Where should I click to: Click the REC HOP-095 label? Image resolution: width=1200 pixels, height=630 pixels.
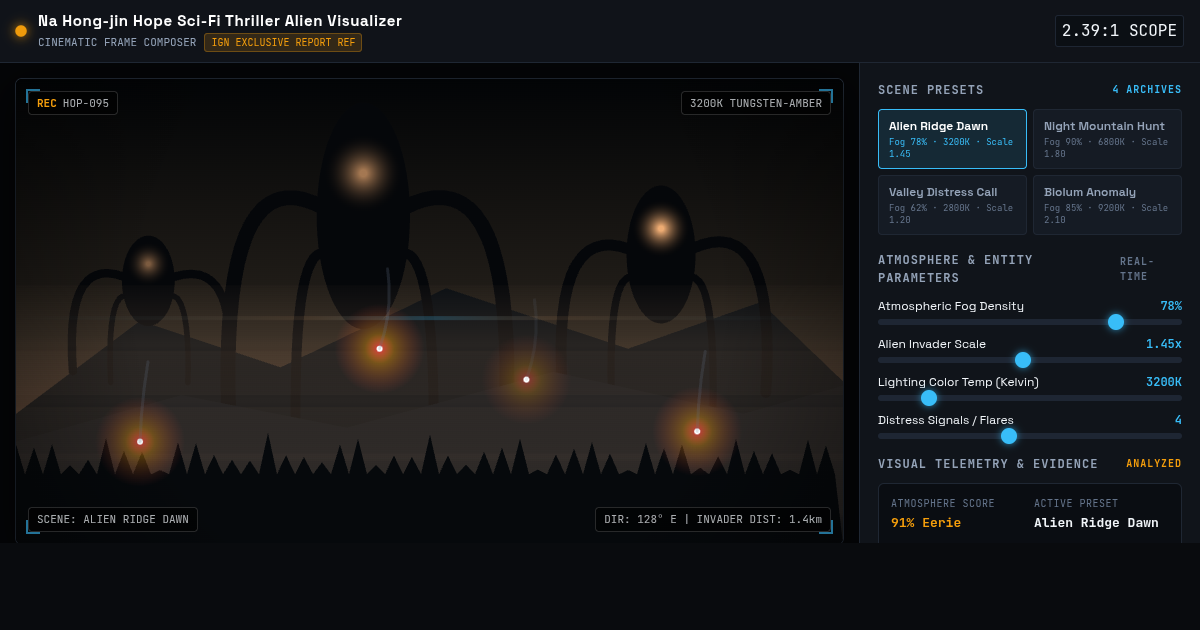(x=73, y=103)
